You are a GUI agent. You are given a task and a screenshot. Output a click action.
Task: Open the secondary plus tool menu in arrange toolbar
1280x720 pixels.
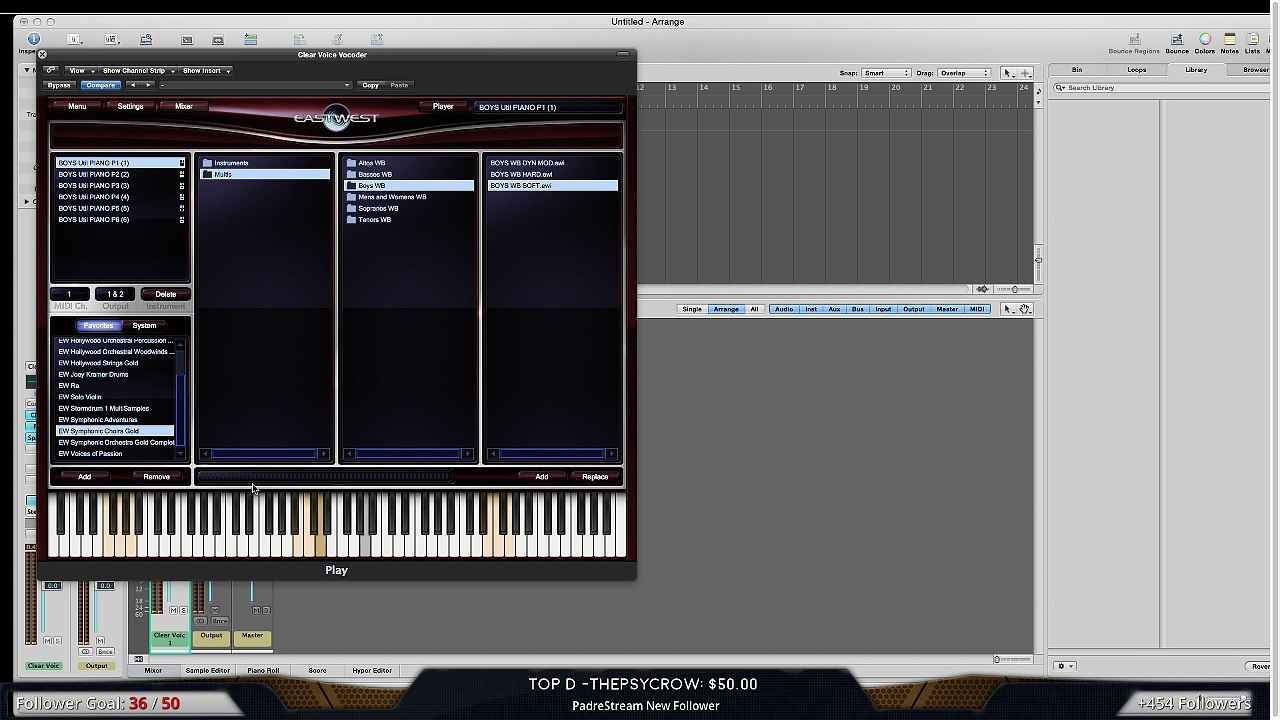[x=1025, y=73]
